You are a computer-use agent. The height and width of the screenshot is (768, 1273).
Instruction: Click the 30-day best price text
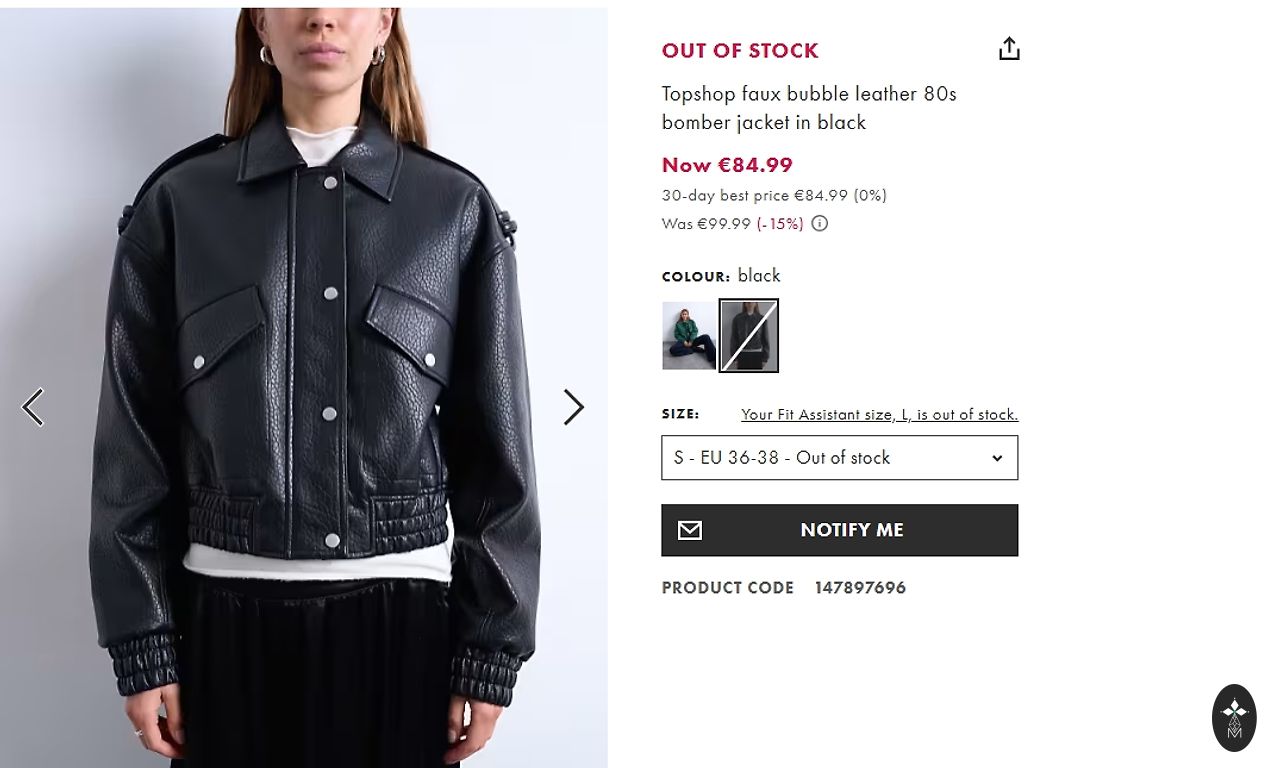tap(774, 196)
